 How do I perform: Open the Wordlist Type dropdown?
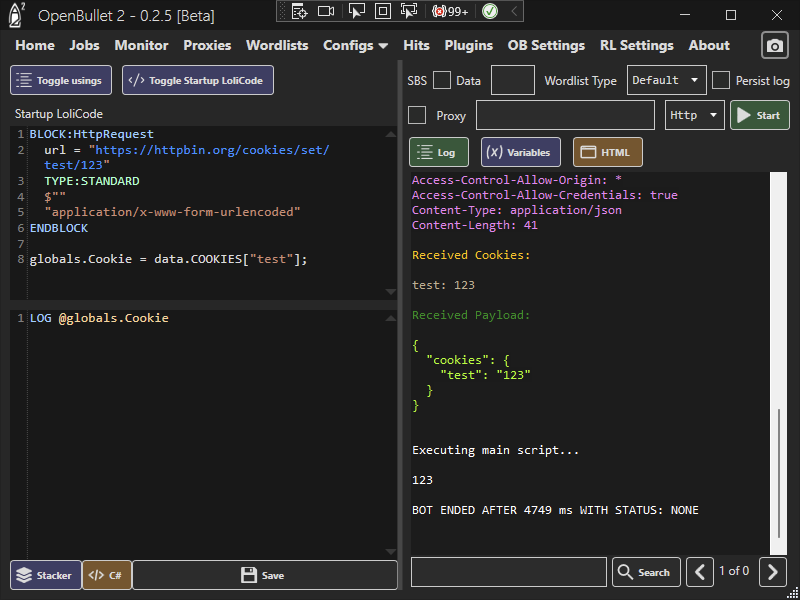point(666,80)
